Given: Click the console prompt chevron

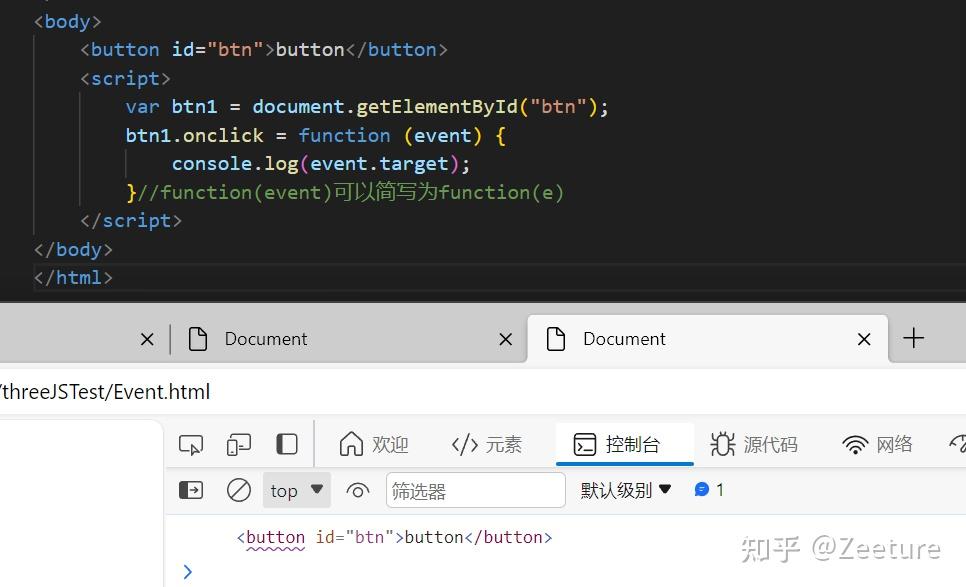Looking at the screenshot, I should coord(188,572).
